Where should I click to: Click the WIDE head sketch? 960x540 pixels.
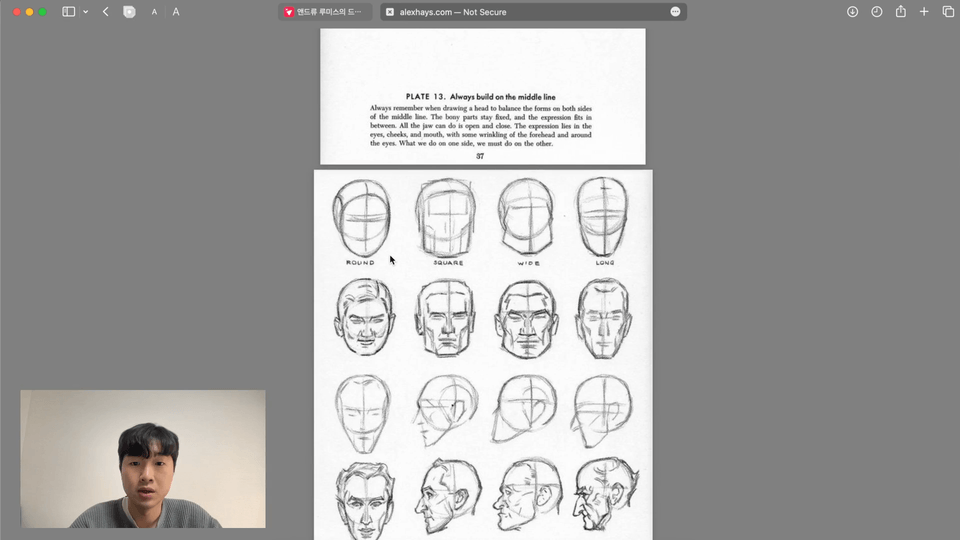point(527,216)
